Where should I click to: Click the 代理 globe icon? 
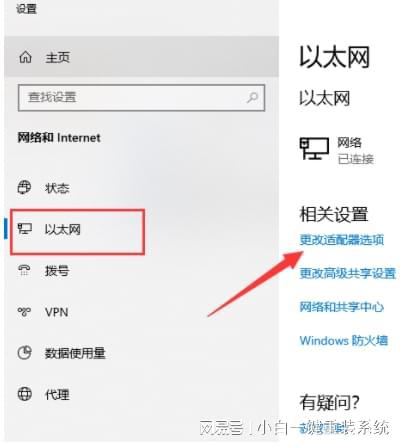coord(24,394)
